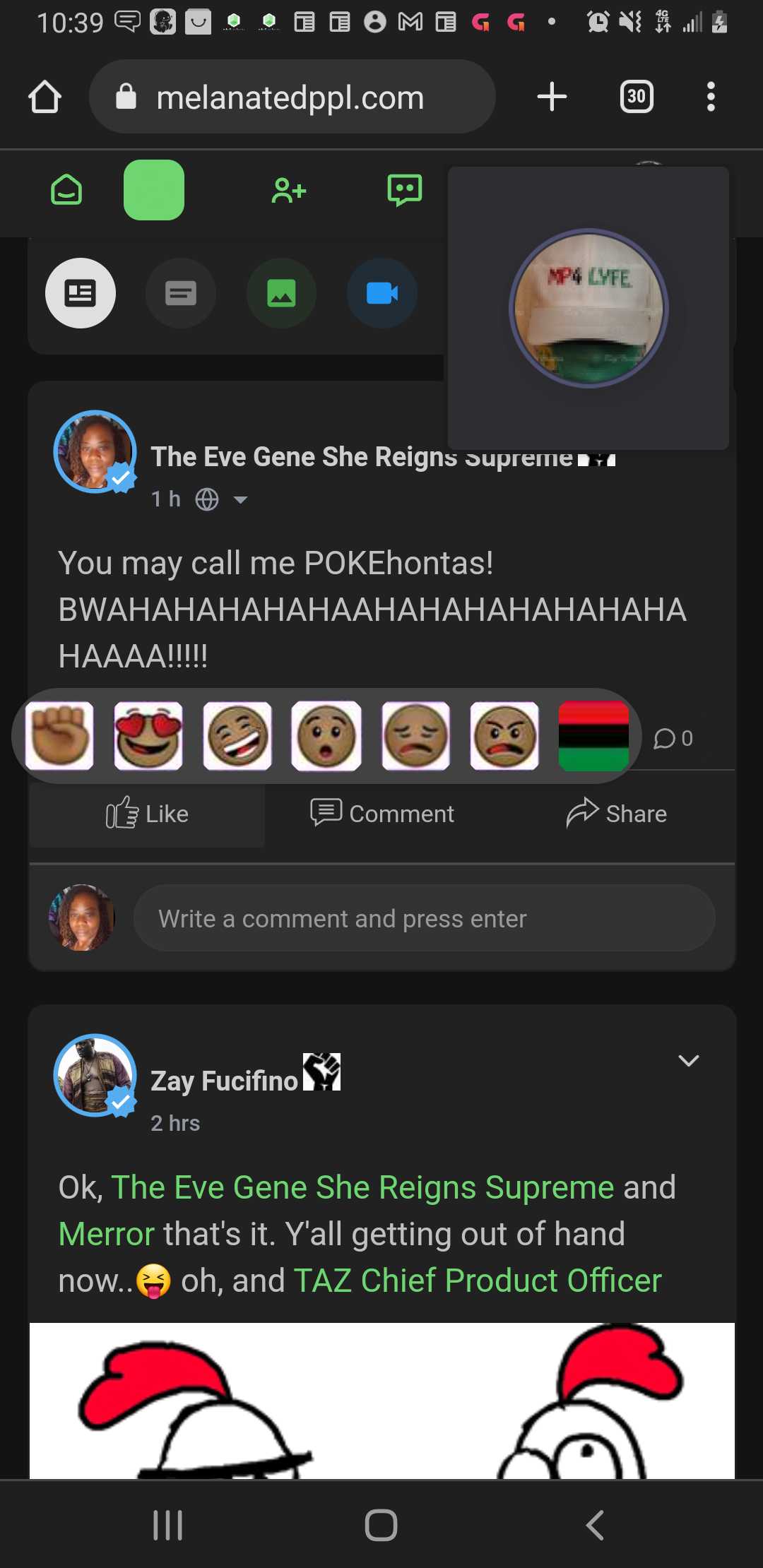Select the text post composer icon
The image size is (763, 1568).
point(181,293)
